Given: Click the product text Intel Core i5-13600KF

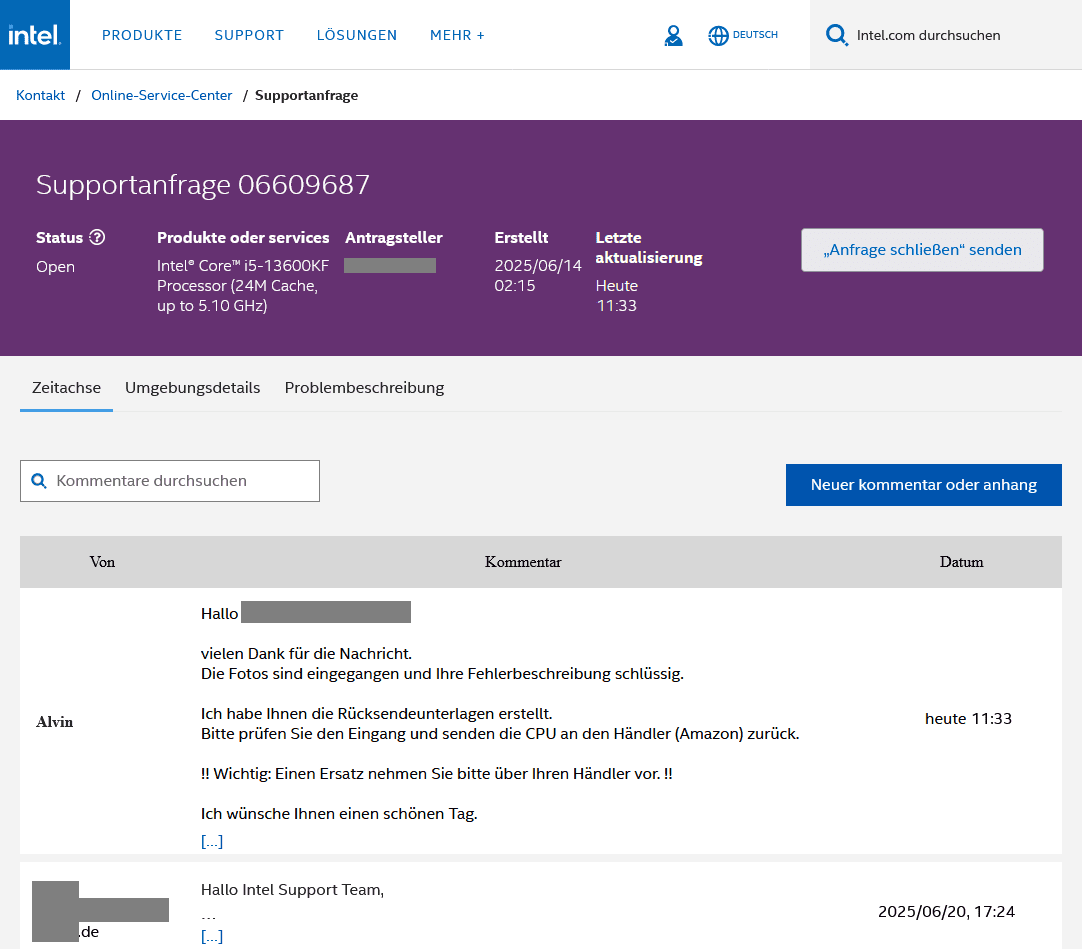Looking at the screenshot, I should pos(243,266).
